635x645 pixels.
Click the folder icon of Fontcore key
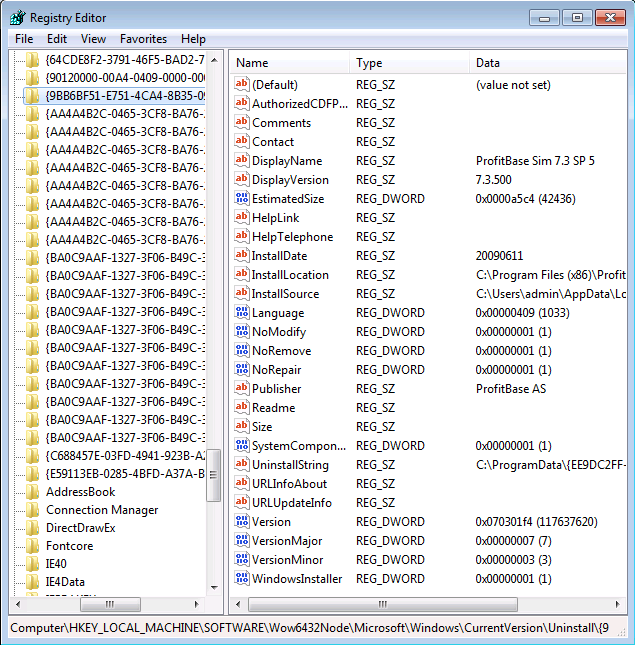pyautogui.click(x=32, y=545)
